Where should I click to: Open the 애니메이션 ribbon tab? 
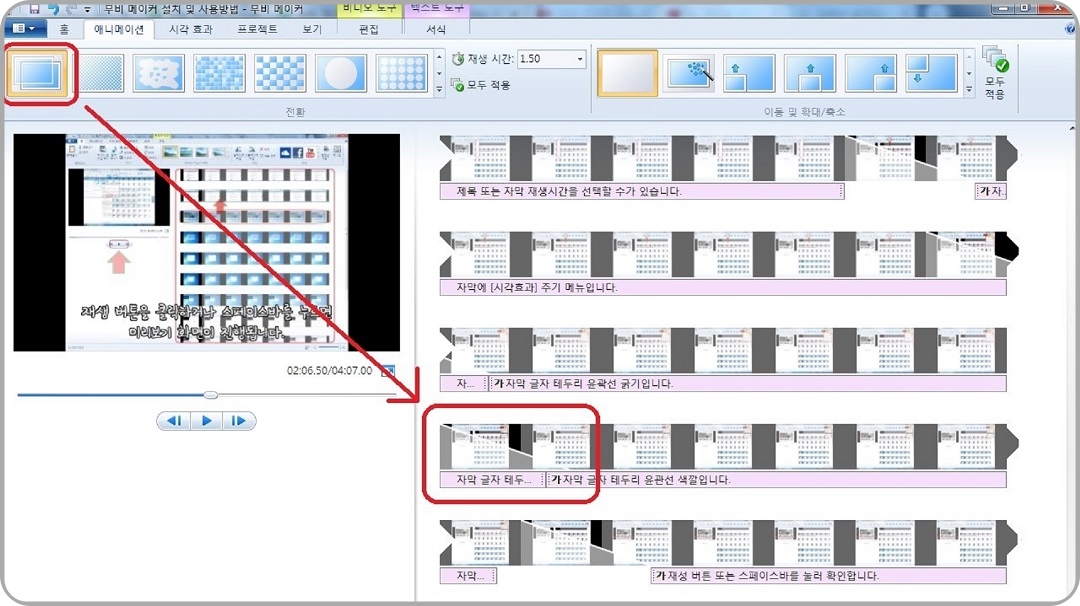pos(118,29)
